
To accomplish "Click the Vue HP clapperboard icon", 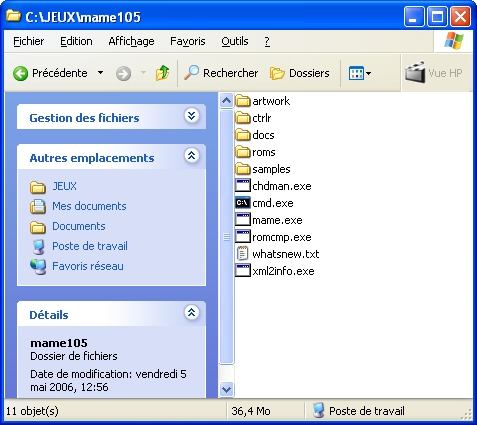I will [415, 72].
